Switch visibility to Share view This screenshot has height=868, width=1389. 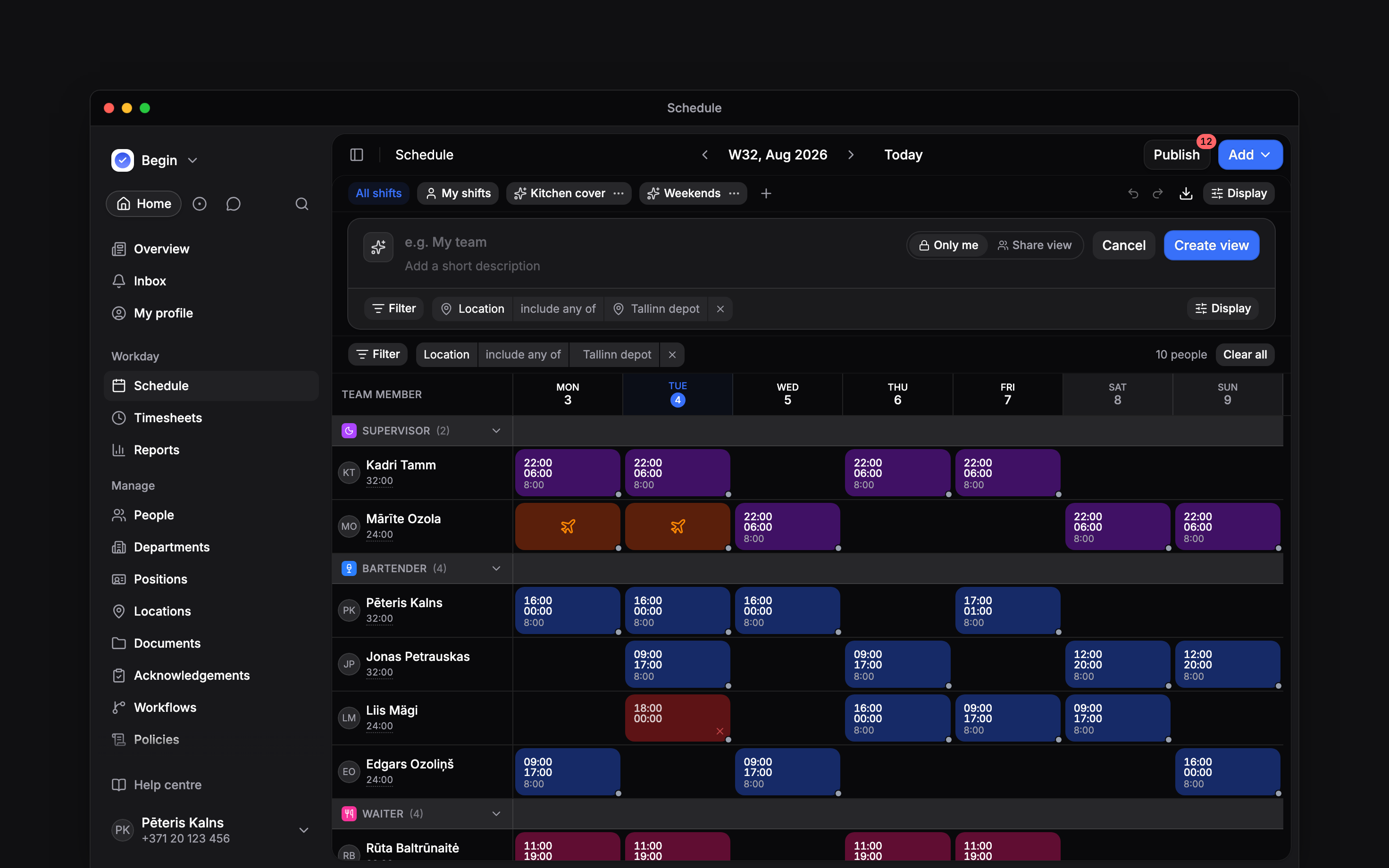(x=1034, y=245)
